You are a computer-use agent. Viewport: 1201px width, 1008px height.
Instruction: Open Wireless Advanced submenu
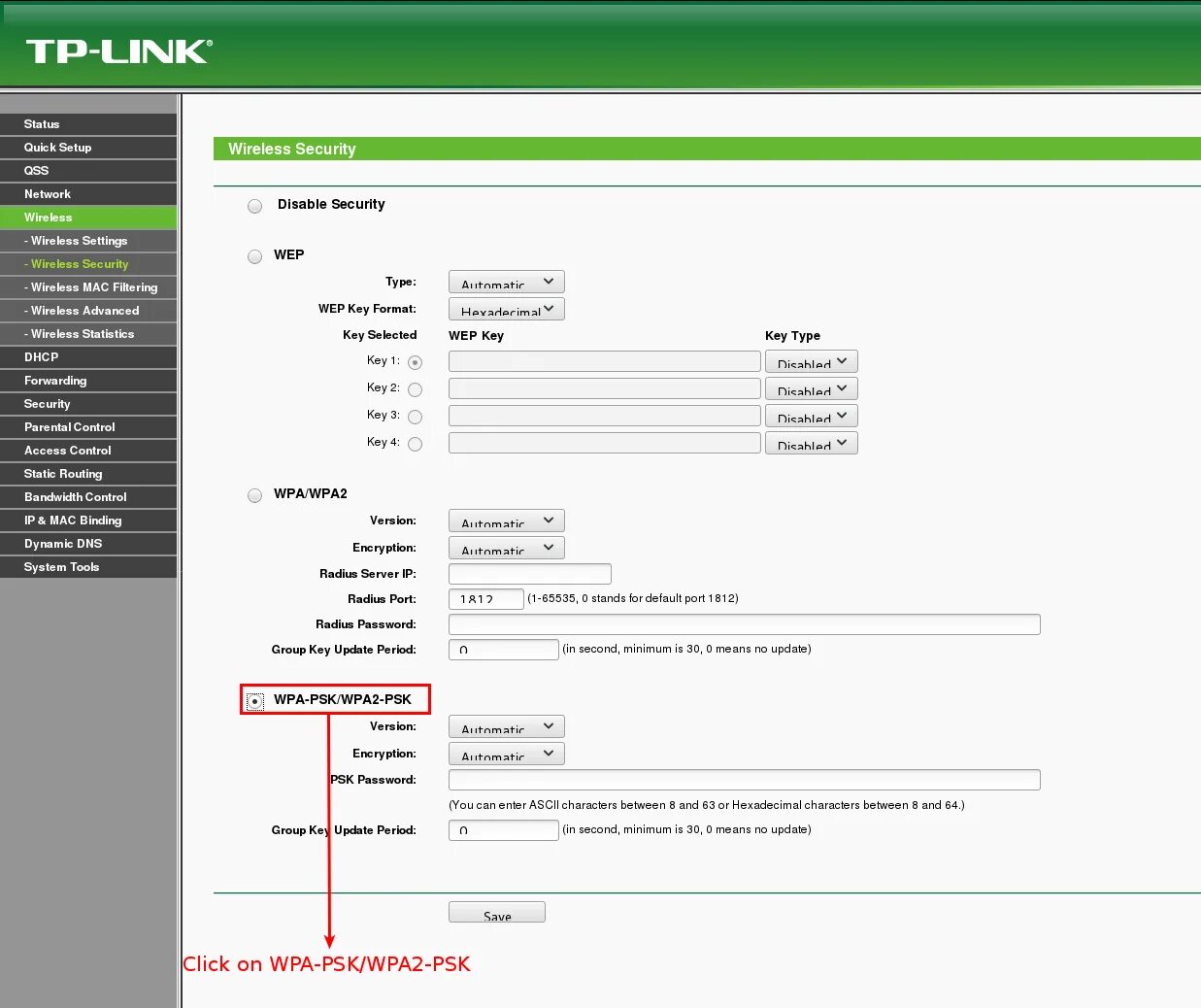click(88, 311)
